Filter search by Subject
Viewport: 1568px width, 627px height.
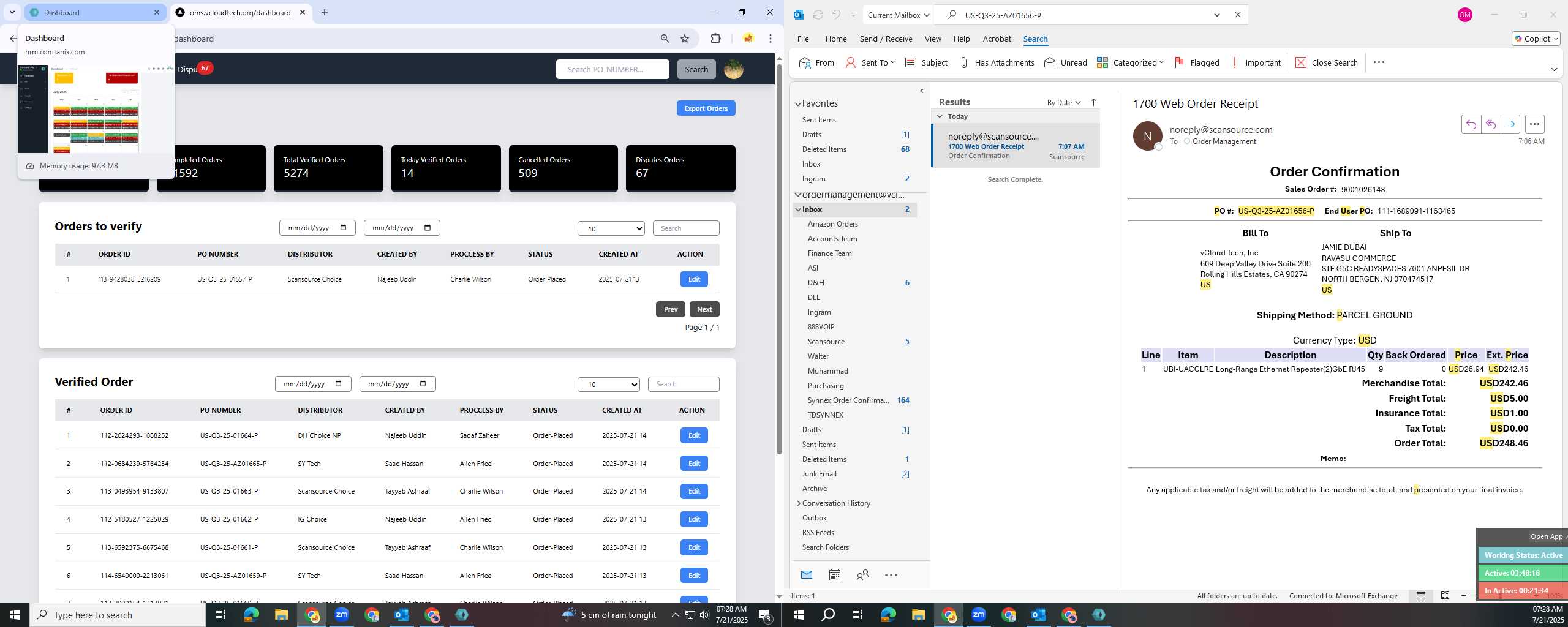click(x=926, y=62)
